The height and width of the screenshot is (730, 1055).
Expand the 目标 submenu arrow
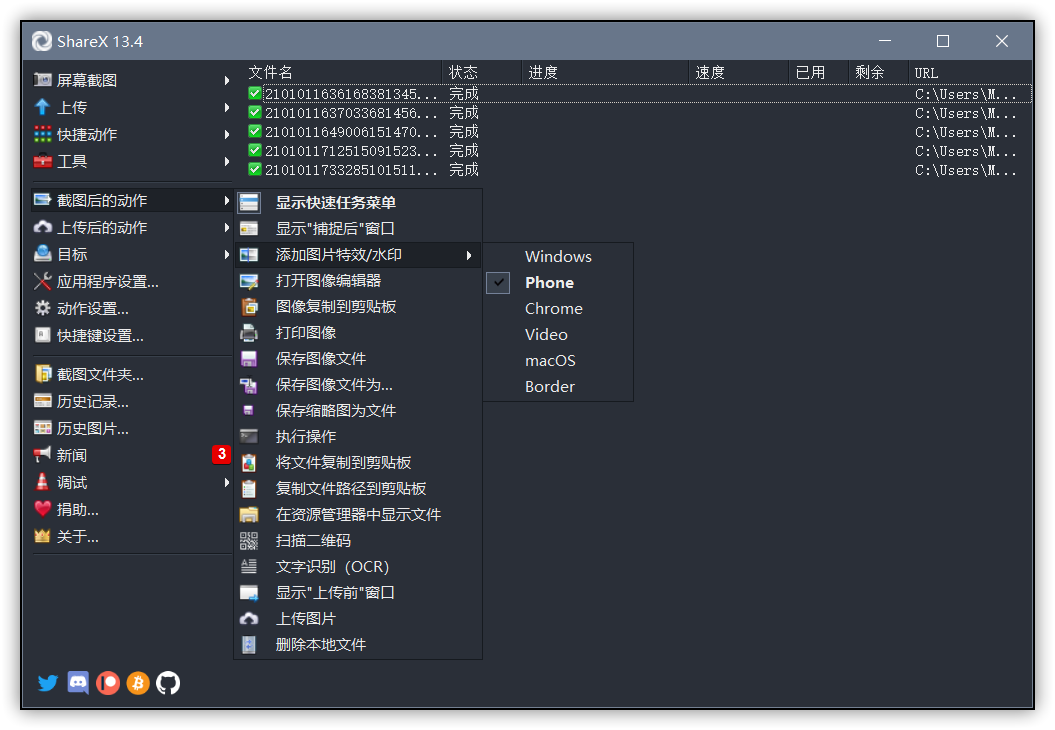pos(227,254)
